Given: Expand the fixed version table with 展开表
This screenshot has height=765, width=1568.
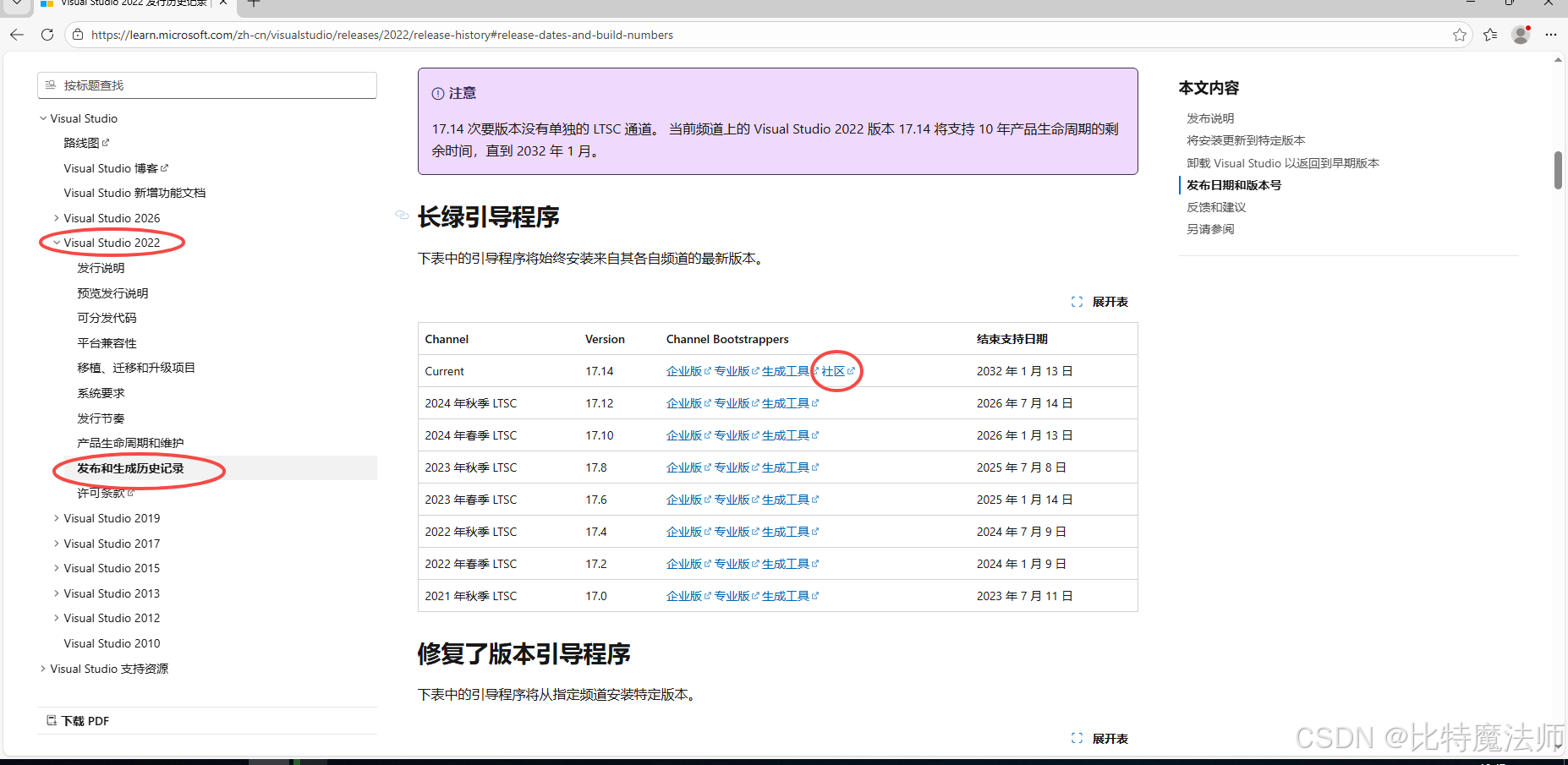Looking at the screenshot, I should pos(1099,739).
